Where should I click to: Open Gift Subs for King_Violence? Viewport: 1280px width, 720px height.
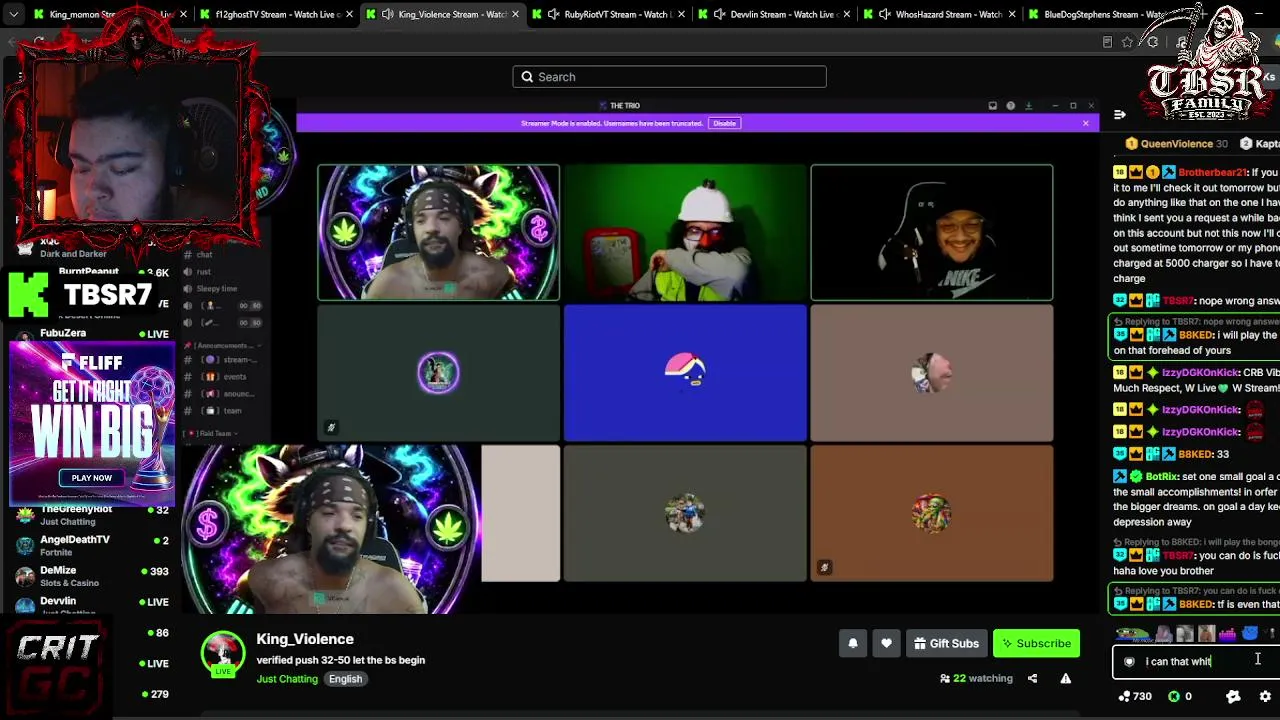pos(946,644)
